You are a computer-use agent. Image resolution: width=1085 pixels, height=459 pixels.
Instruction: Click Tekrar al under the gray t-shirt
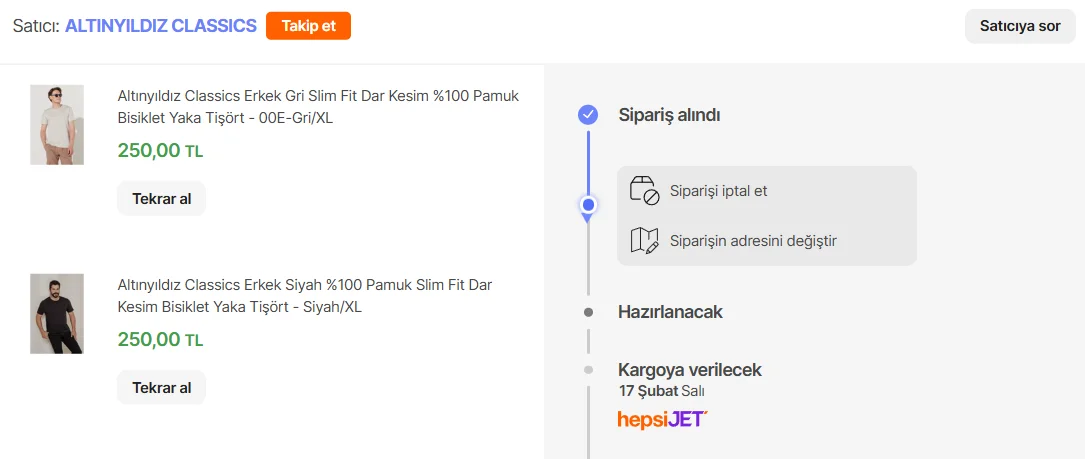tap(161, 198)
